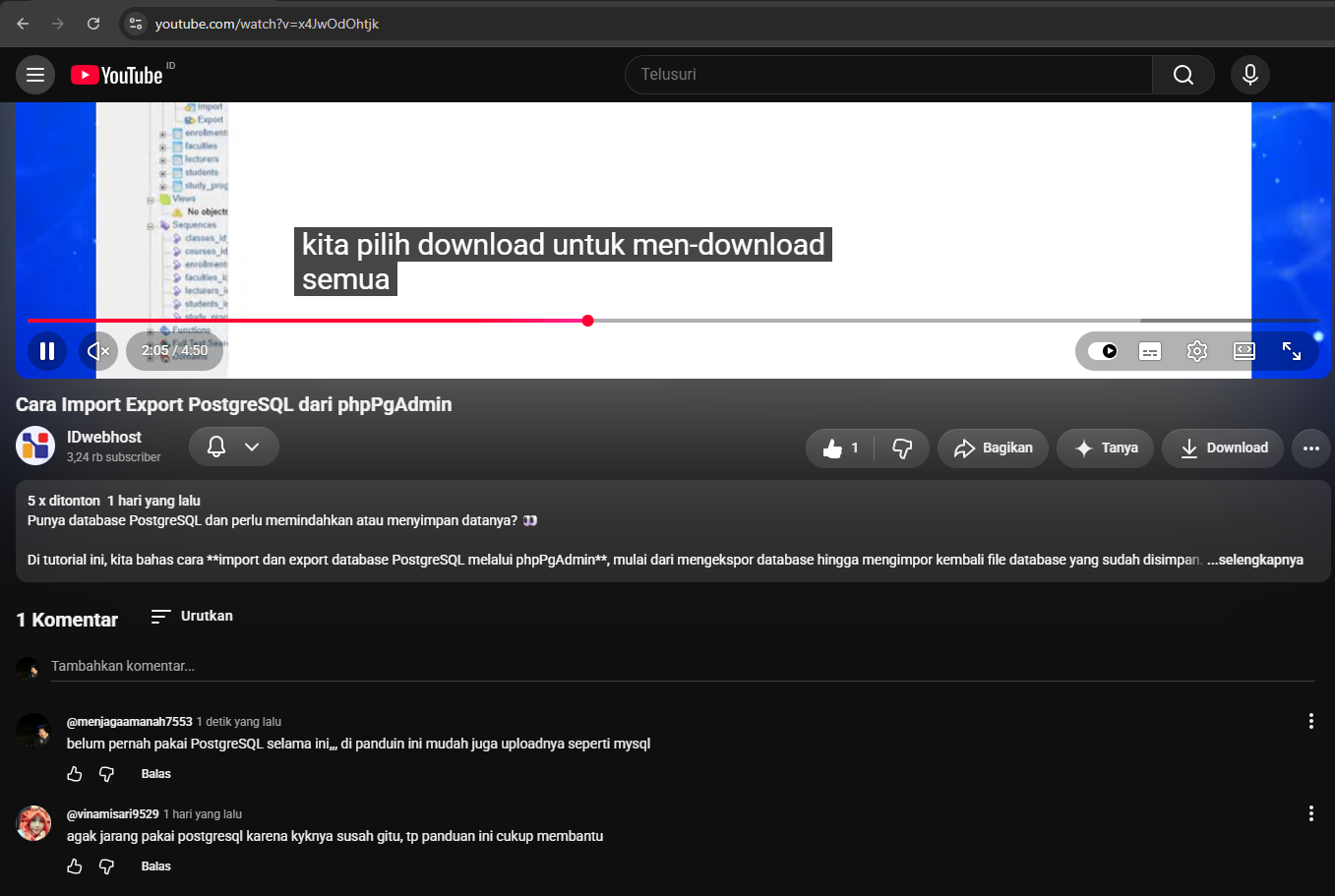
Task: Click the search magnifier button
Action: (1183, 75)
